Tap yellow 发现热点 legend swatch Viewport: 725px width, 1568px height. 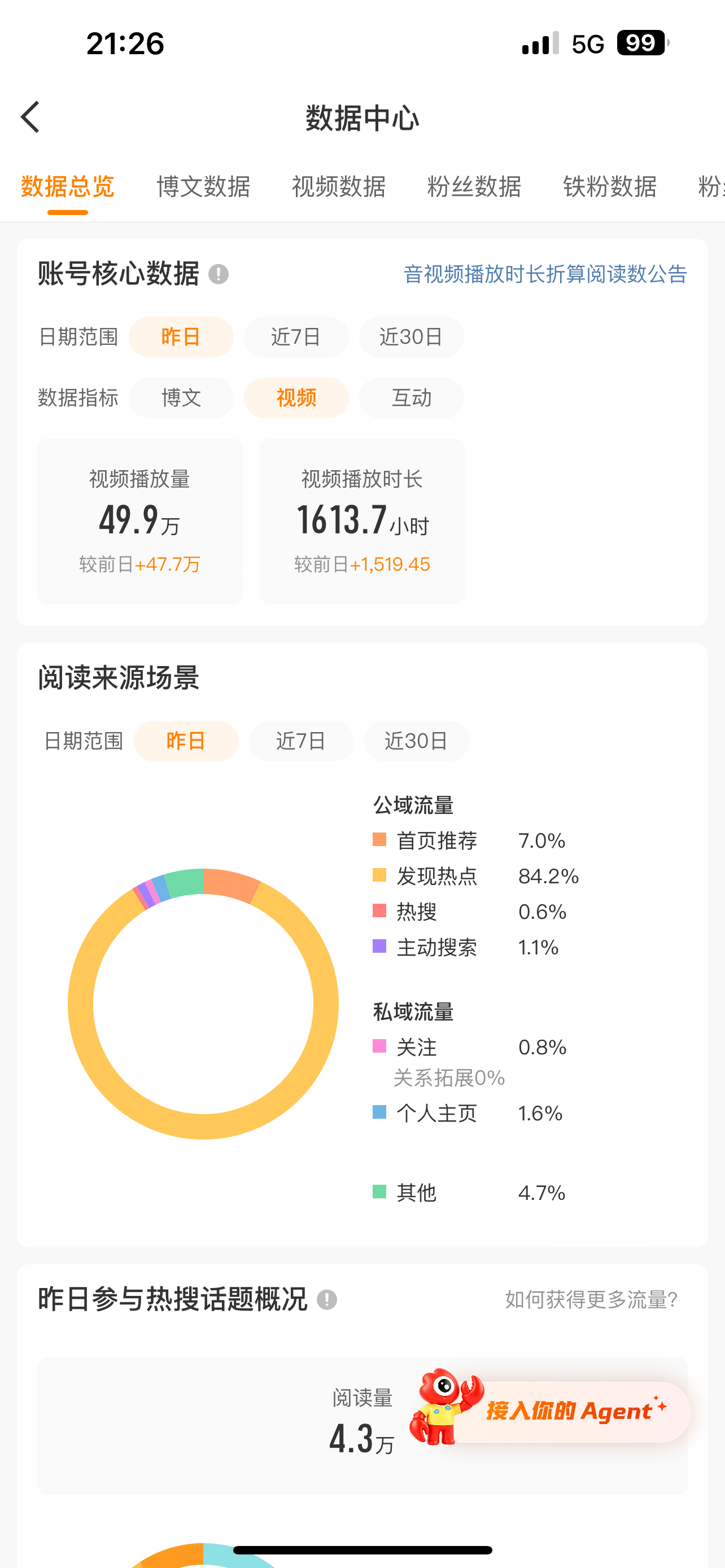click(x=379, y=875)
